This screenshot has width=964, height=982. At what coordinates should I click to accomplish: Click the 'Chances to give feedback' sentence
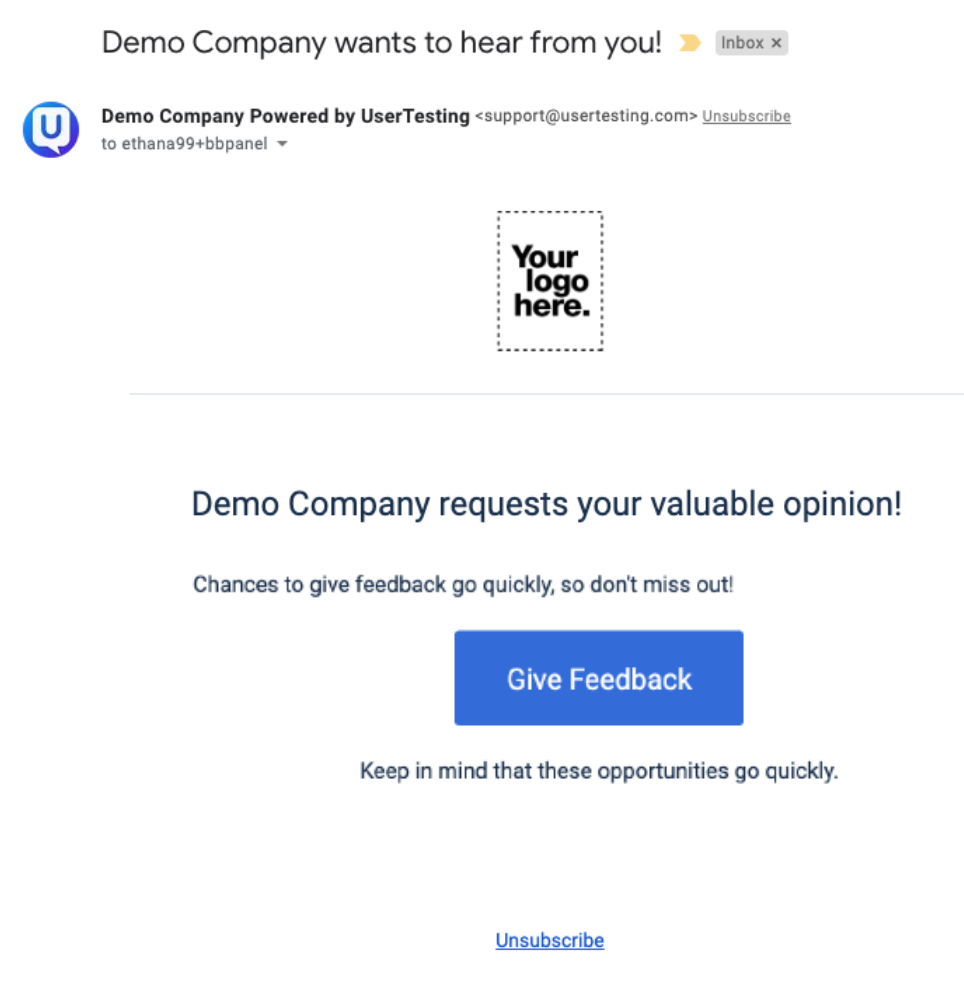(463, 584)
